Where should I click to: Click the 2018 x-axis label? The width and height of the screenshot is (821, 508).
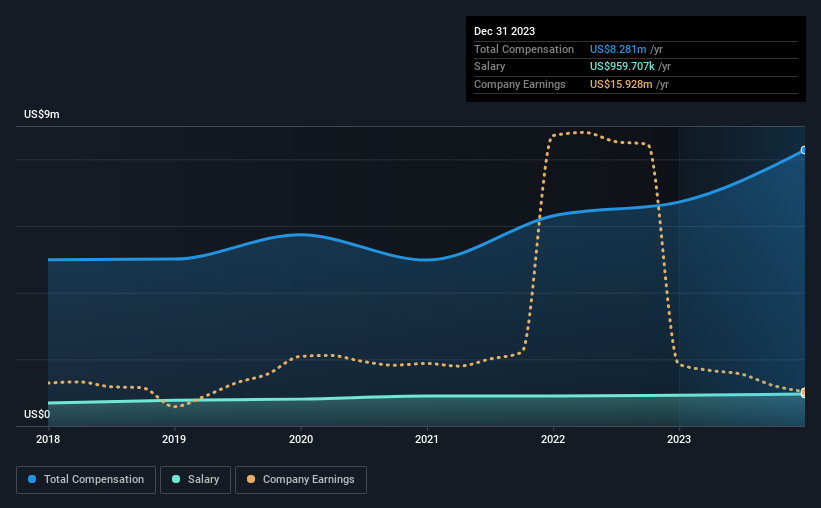click(x=48, y=439)
